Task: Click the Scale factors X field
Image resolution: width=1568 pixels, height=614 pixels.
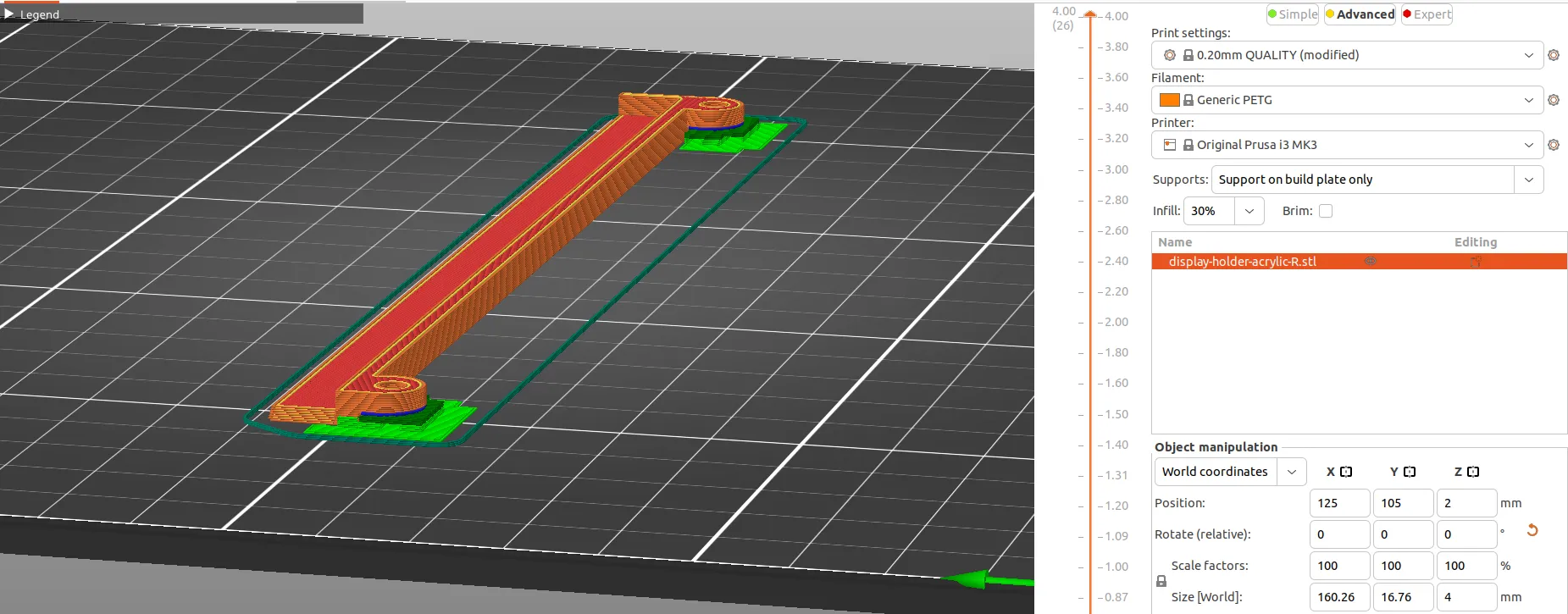Action: click(x=1339, y=566)
